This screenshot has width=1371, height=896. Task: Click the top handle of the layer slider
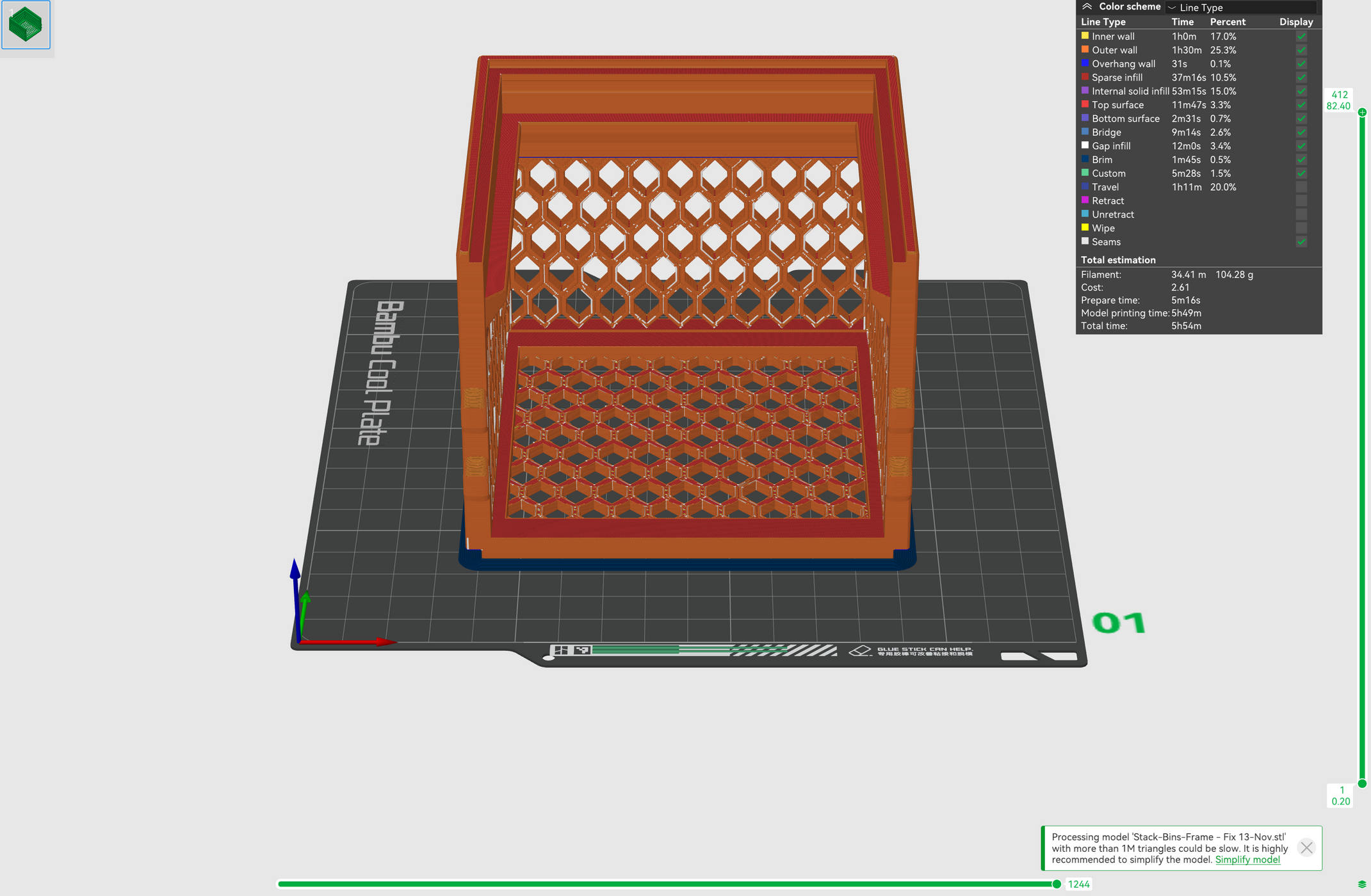1363,113
